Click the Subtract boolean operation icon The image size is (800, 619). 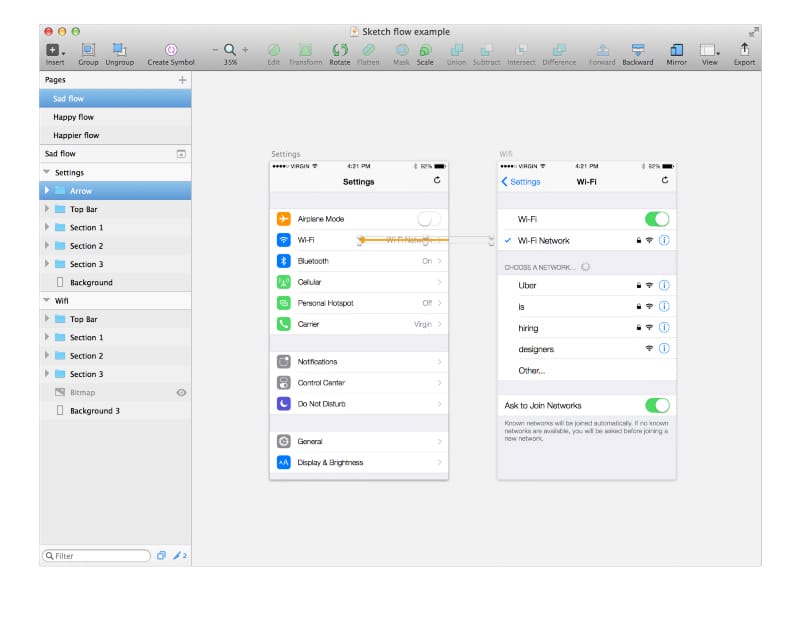[487, 51]
